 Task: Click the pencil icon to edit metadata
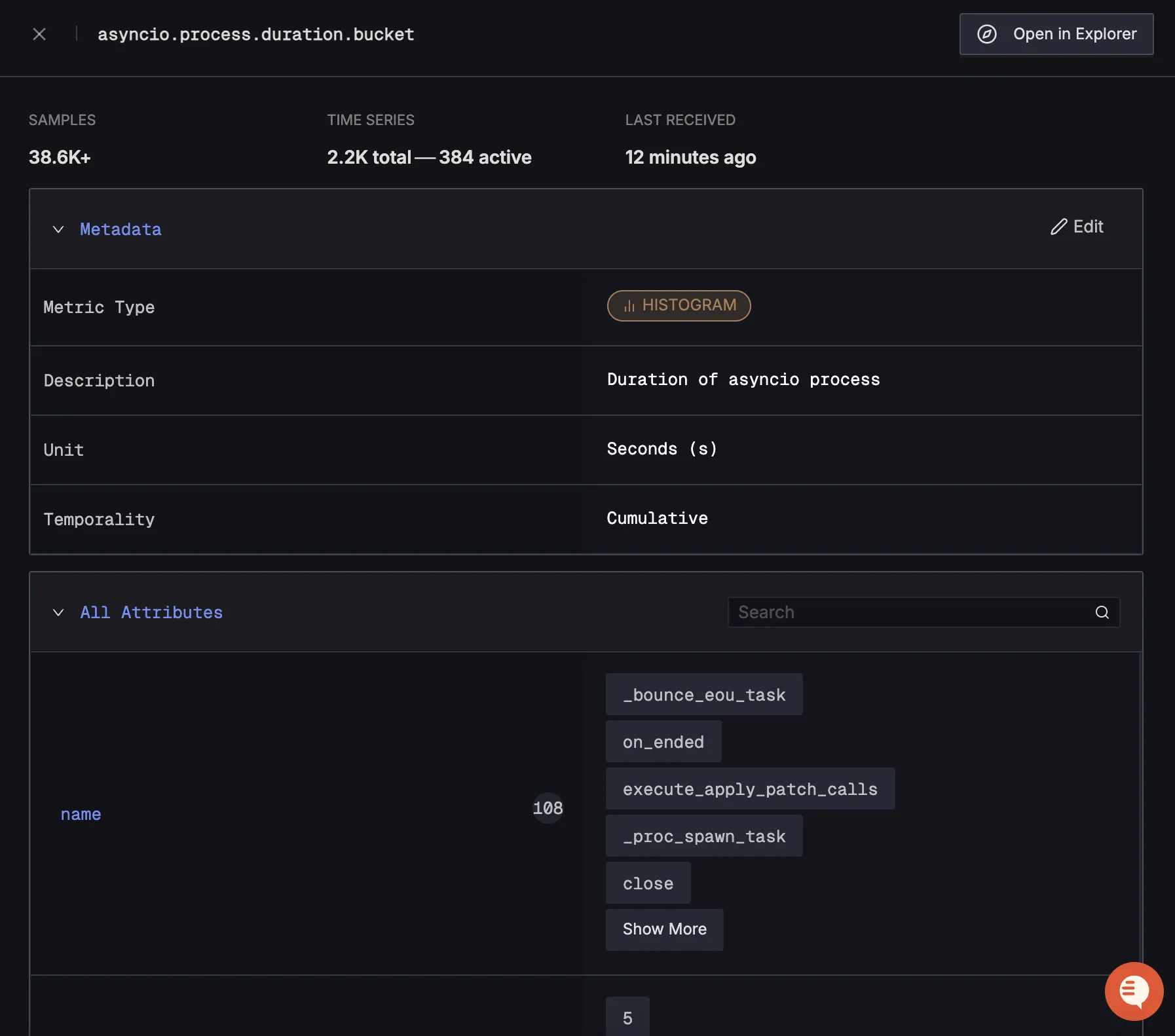tap(1058, 227)
